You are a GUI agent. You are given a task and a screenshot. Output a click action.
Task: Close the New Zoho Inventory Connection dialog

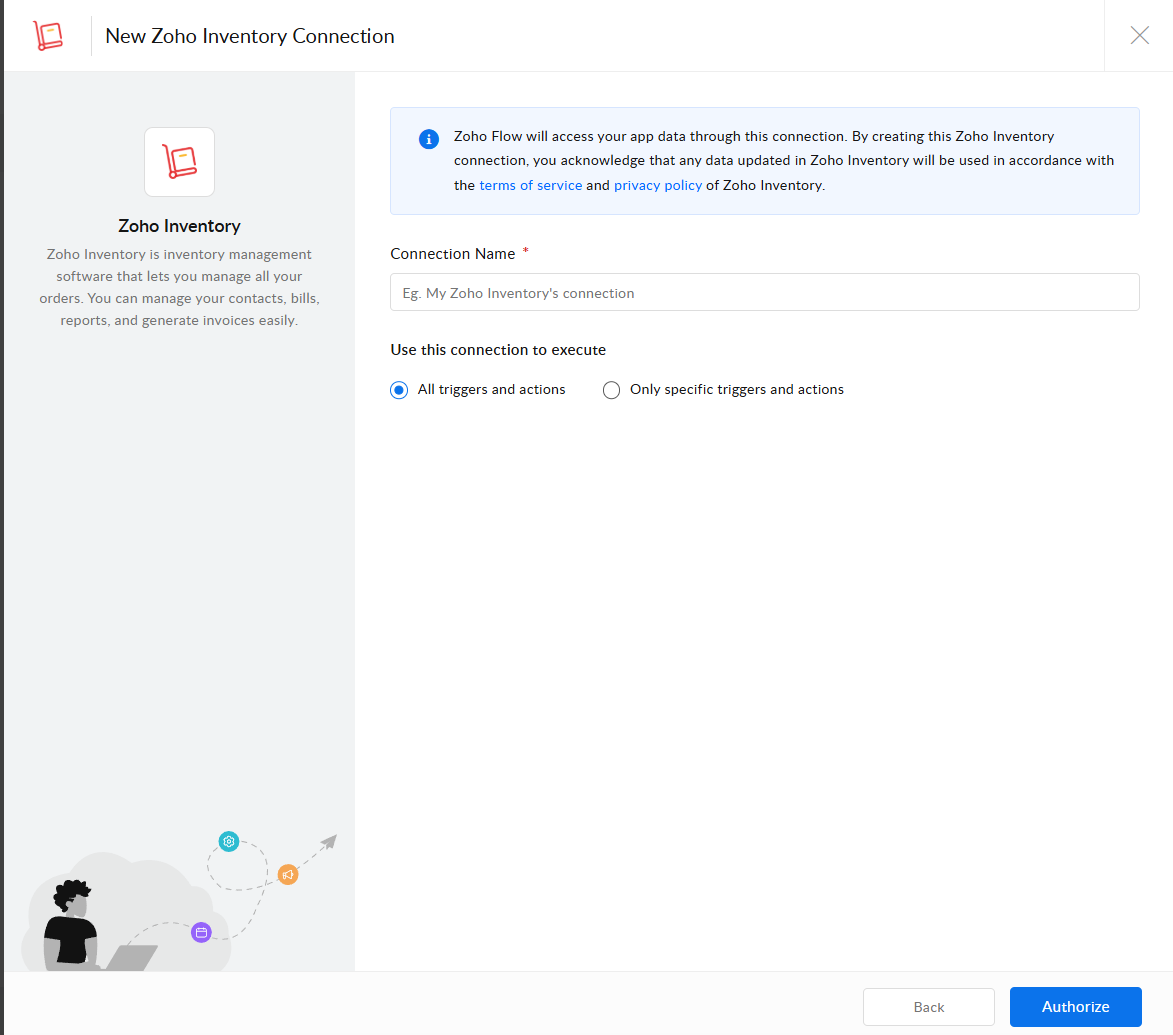(1139, 35)
